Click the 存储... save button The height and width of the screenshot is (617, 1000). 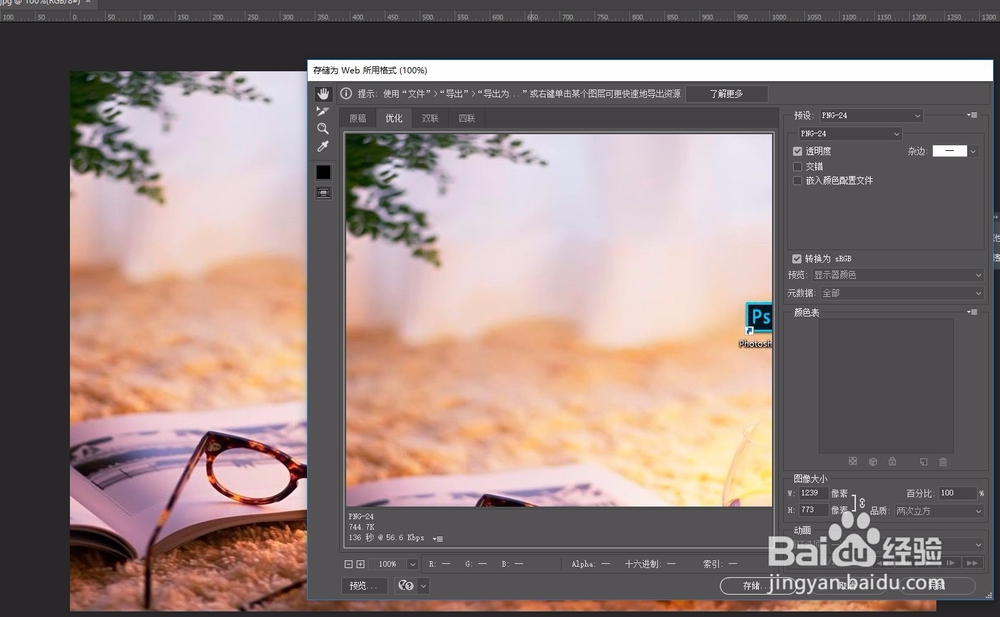click(757, 586)
